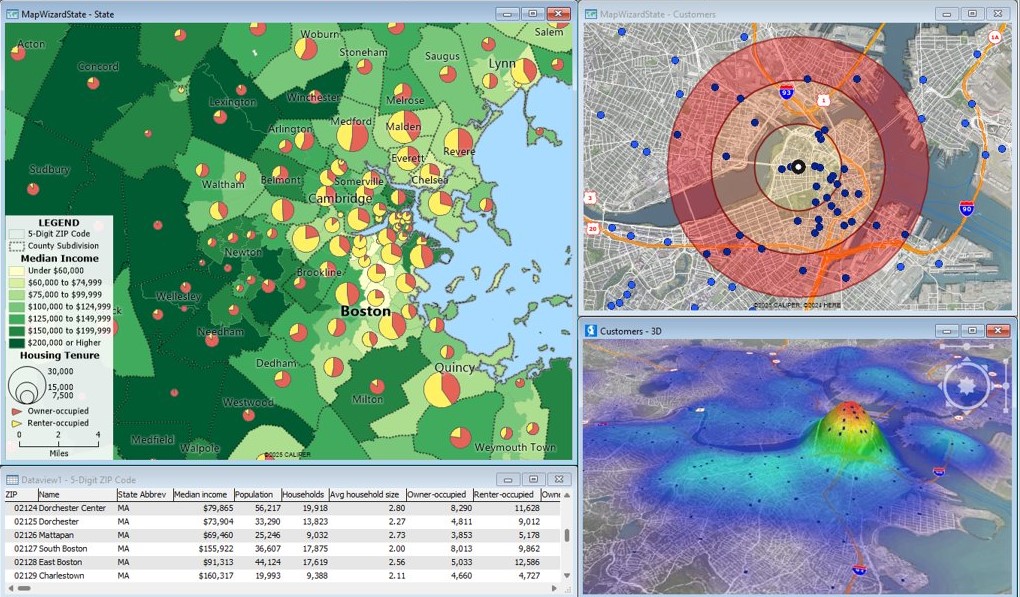Click the black ring center marker on Customers map
Image resolution: width=1020 pixels, height=597 pixels.
coord(798,167)
